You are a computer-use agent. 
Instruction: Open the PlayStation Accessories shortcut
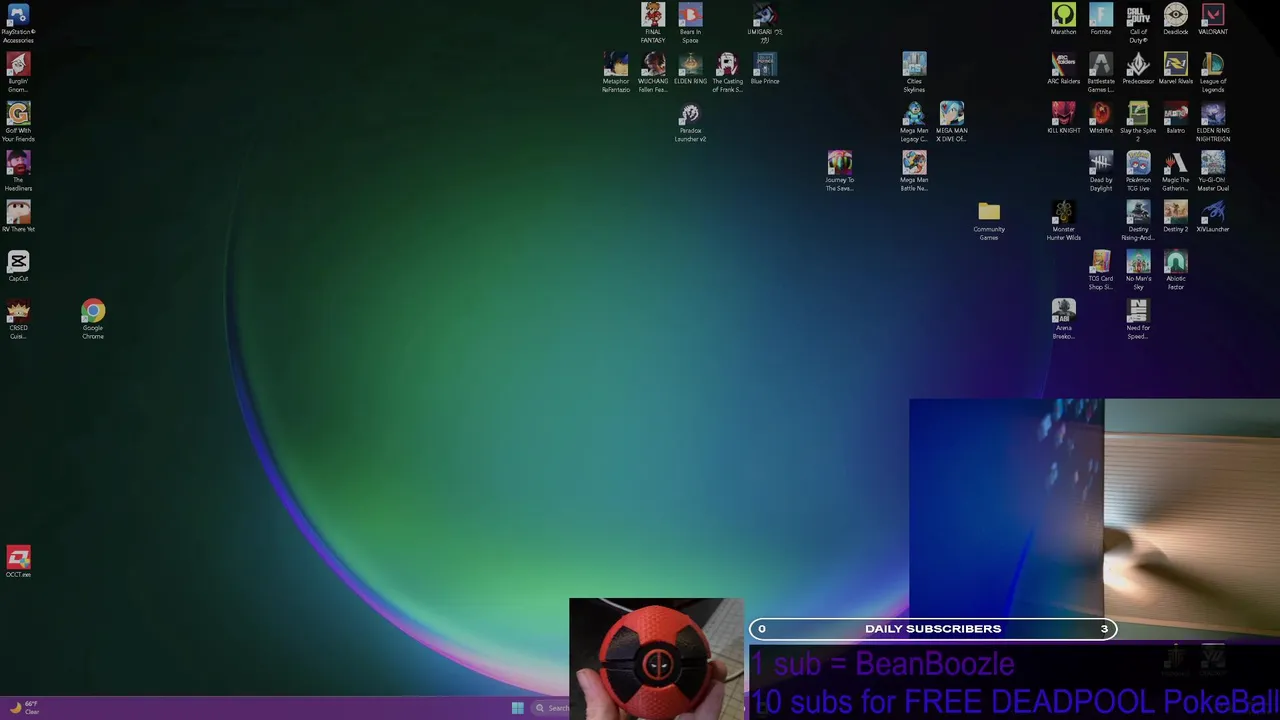point(18,24)
